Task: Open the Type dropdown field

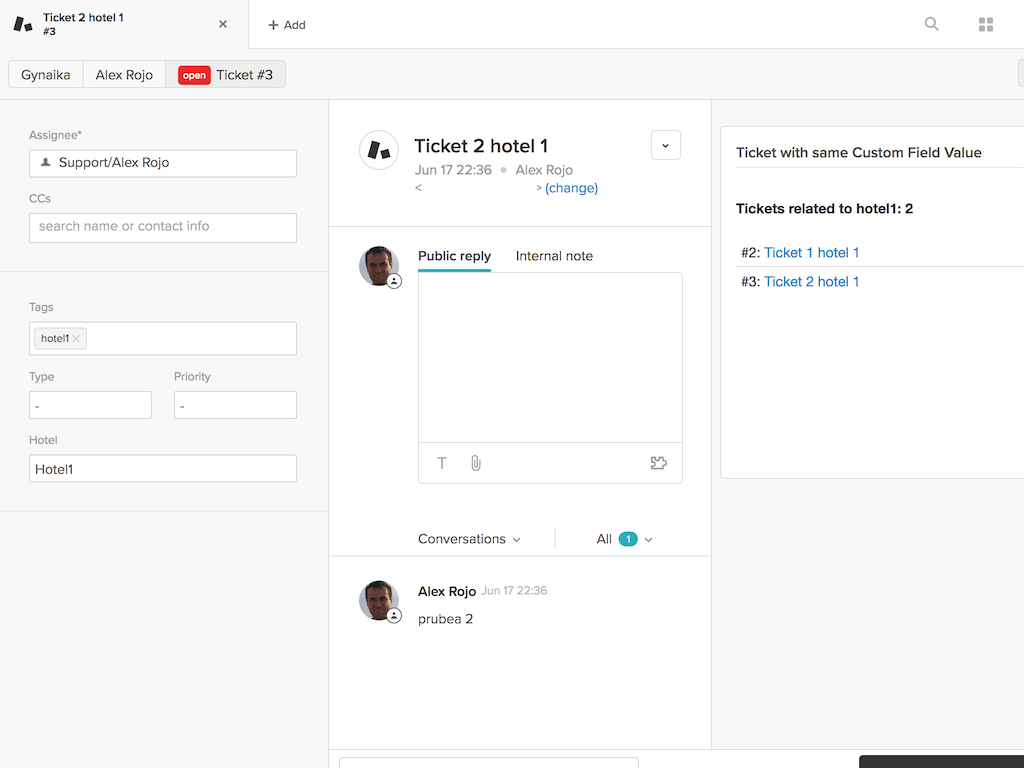Action: (90, 405)
